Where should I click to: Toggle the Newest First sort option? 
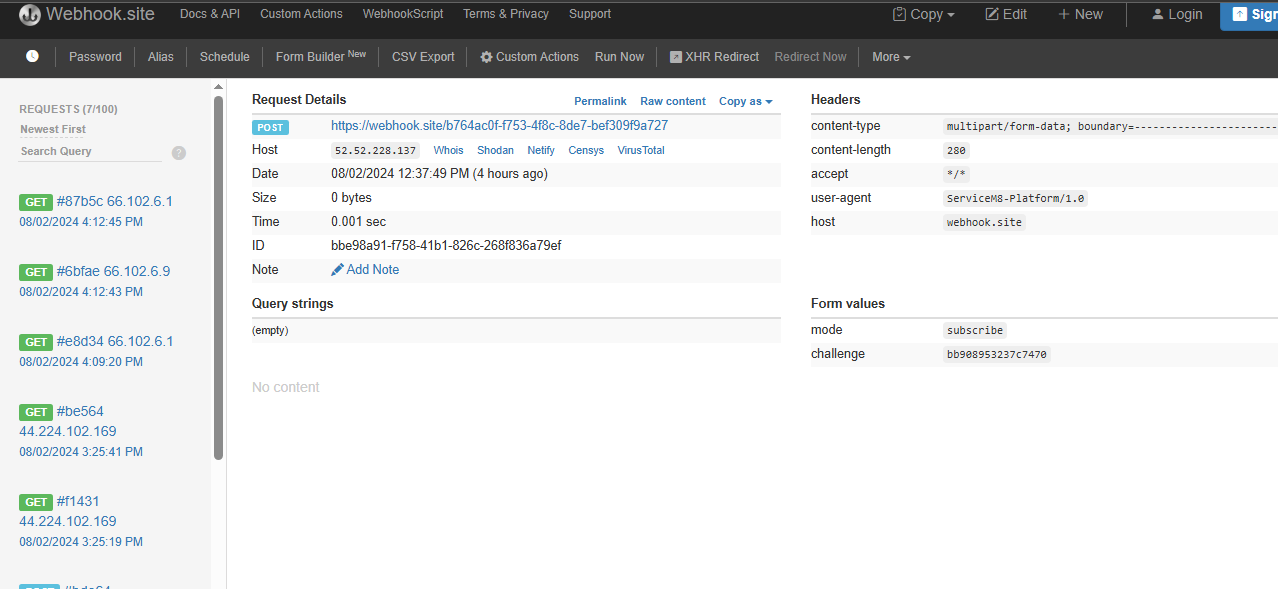click(x=53, y=129)
